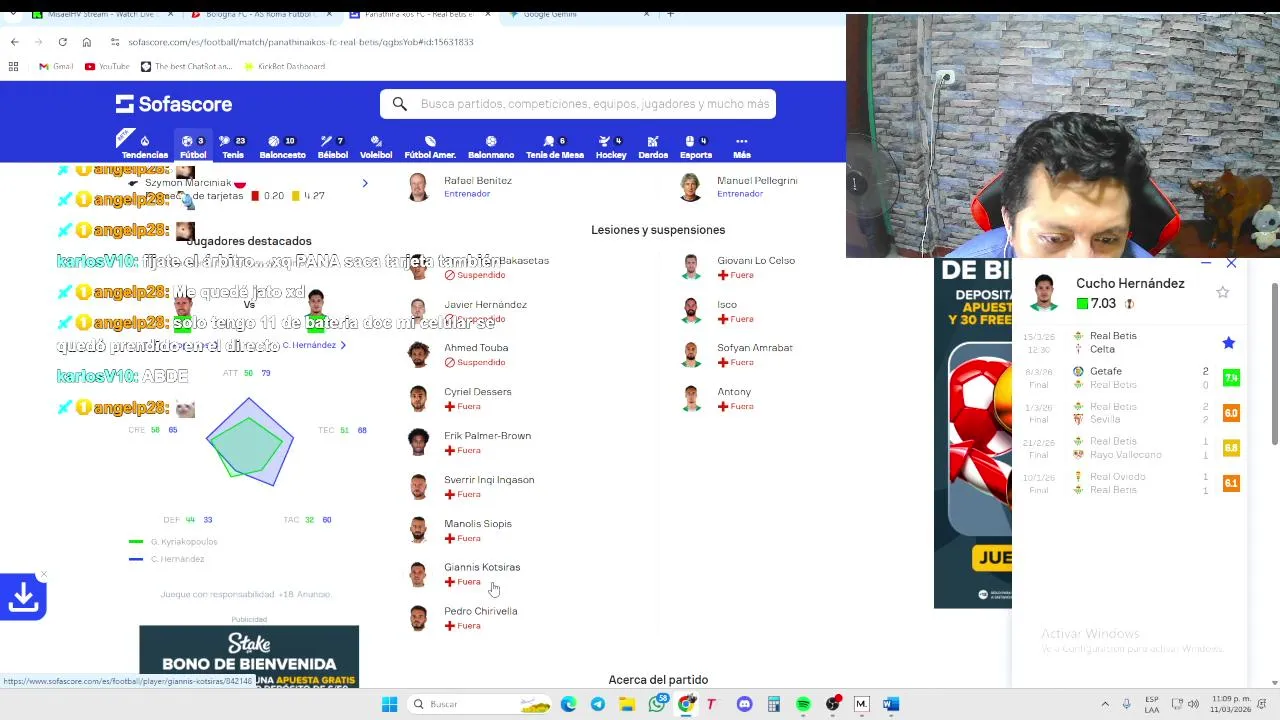
Task: Open the browser home page icon
Action: (87, 42)
